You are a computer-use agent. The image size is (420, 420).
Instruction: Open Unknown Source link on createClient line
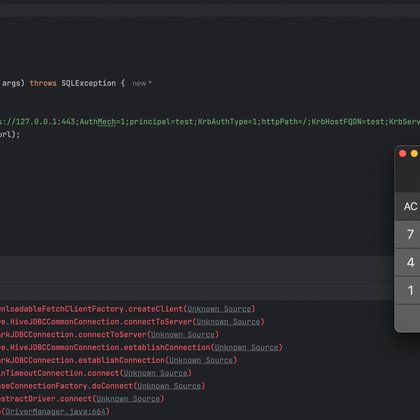click(219, 309)
